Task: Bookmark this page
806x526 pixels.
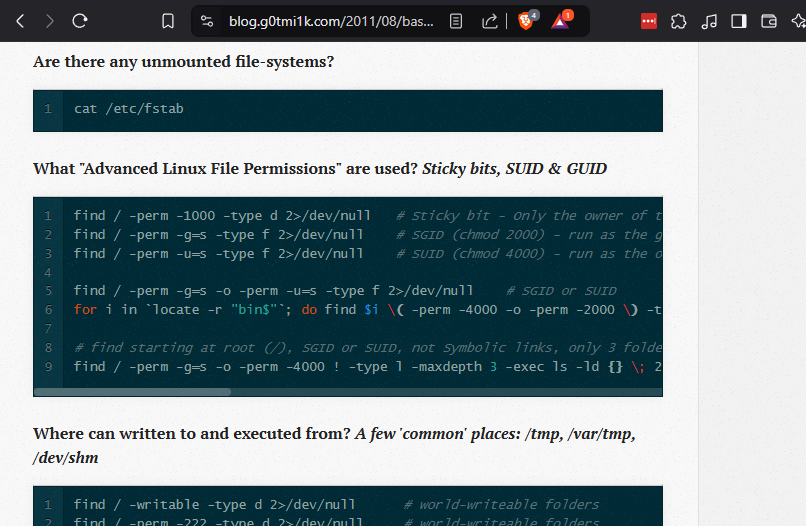Action: pyautogui.click(x=168, y=21)
